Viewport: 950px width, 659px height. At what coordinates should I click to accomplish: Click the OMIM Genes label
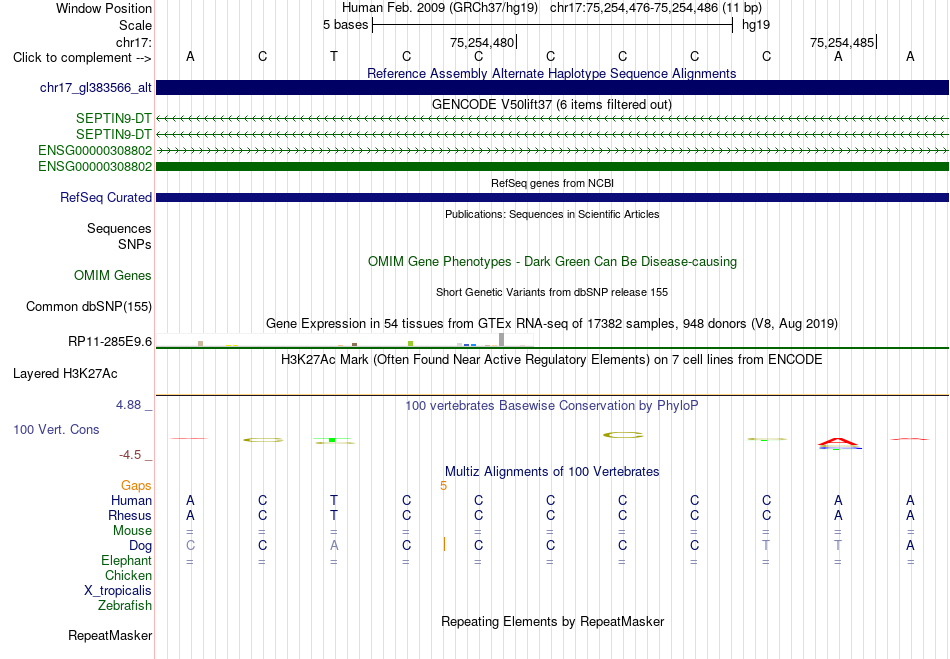(x=113, y=276)
